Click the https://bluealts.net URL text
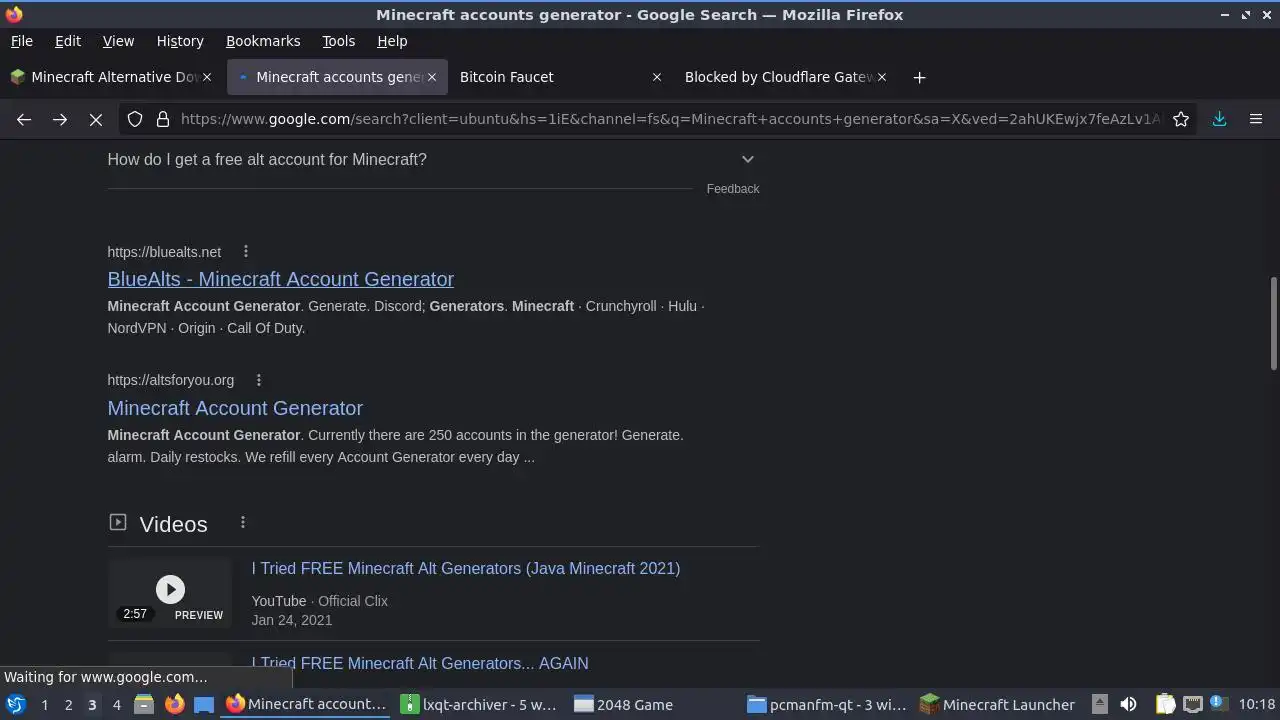 164,252
